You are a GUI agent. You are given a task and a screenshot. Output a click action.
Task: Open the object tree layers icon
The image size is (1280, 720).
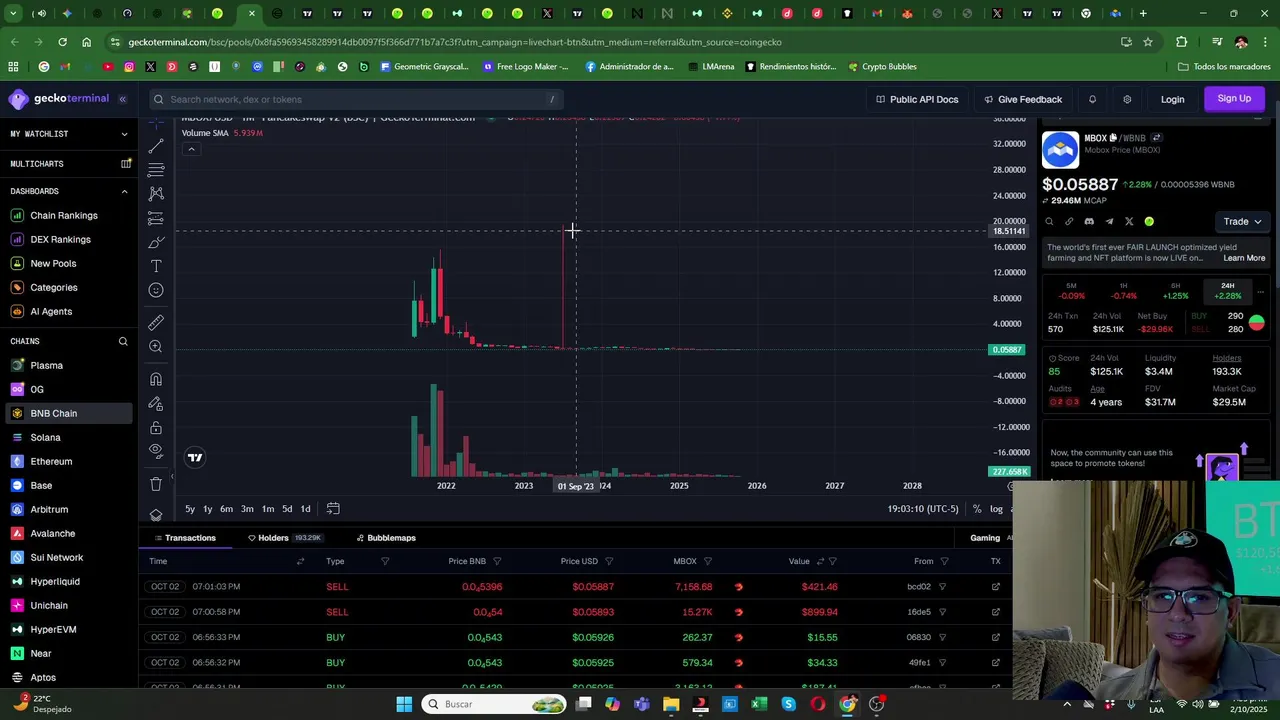[156, 515]
